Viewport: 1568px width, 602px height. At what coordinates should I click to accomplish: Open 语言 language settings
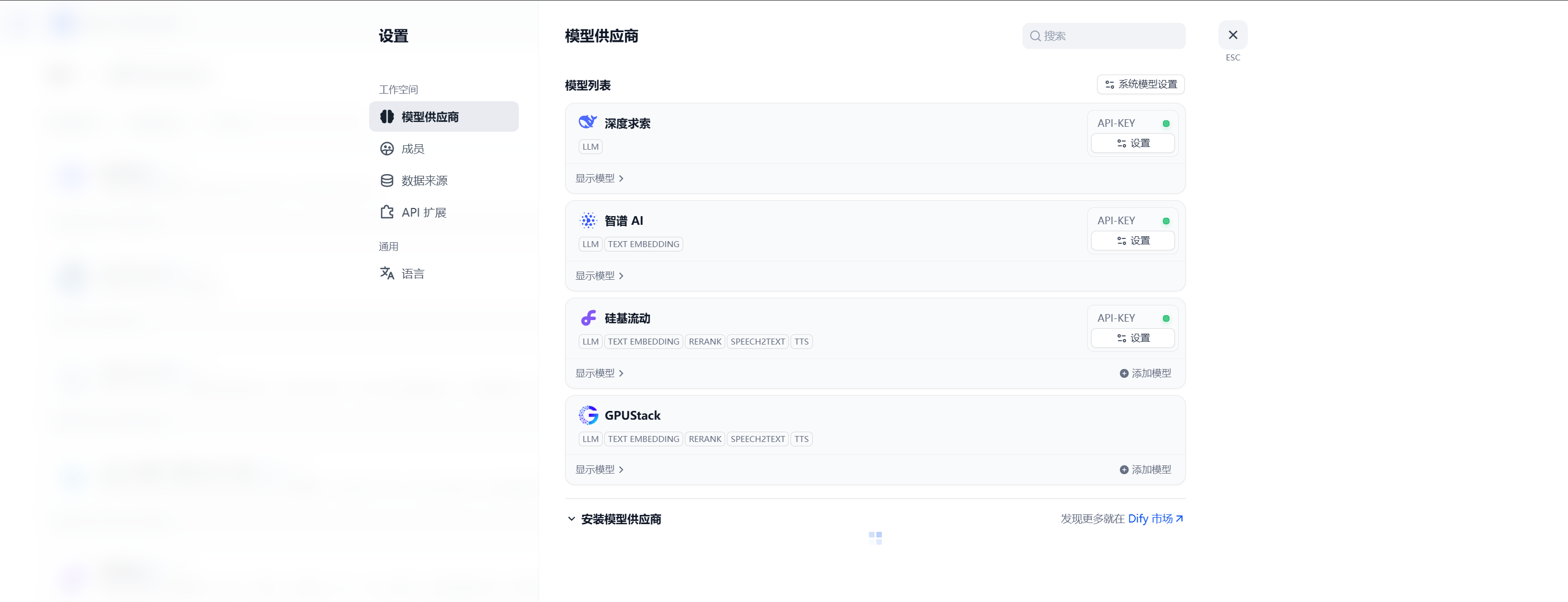point(444,273)
